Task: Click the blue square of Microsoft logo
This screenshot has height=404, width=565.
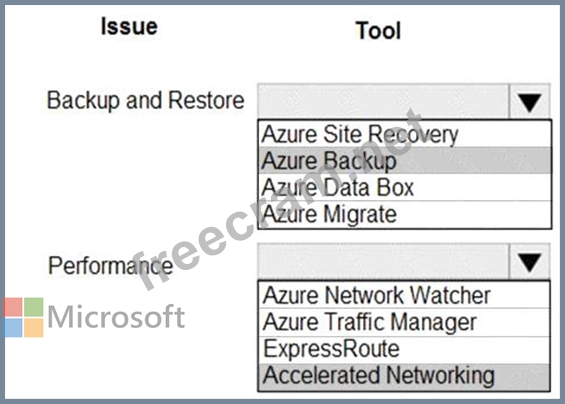Action: [13, 328]
